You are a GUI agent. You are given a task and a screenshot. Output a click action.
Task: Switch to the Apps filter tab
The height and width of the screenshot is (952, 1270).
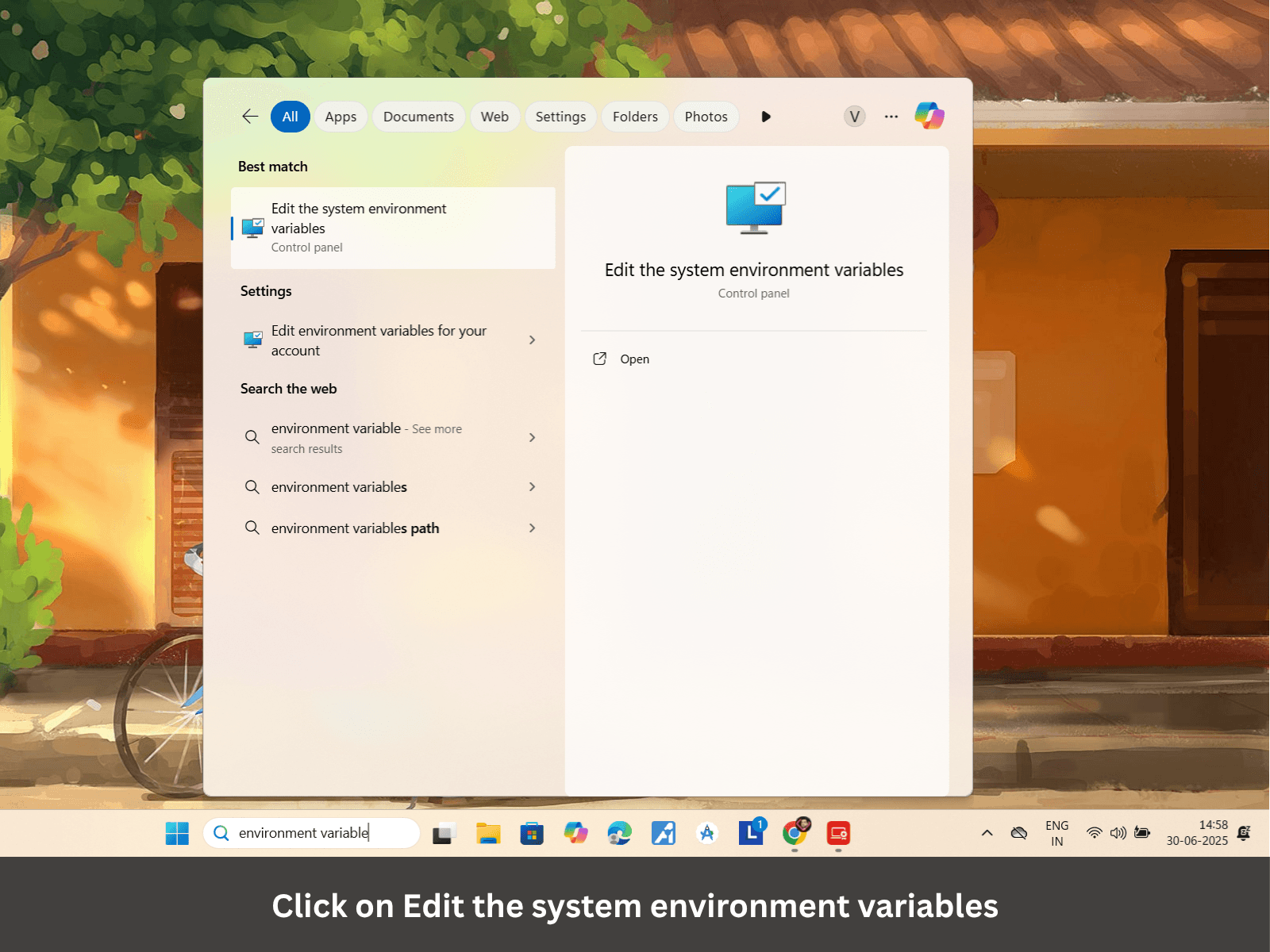click(x=341, y=117)
